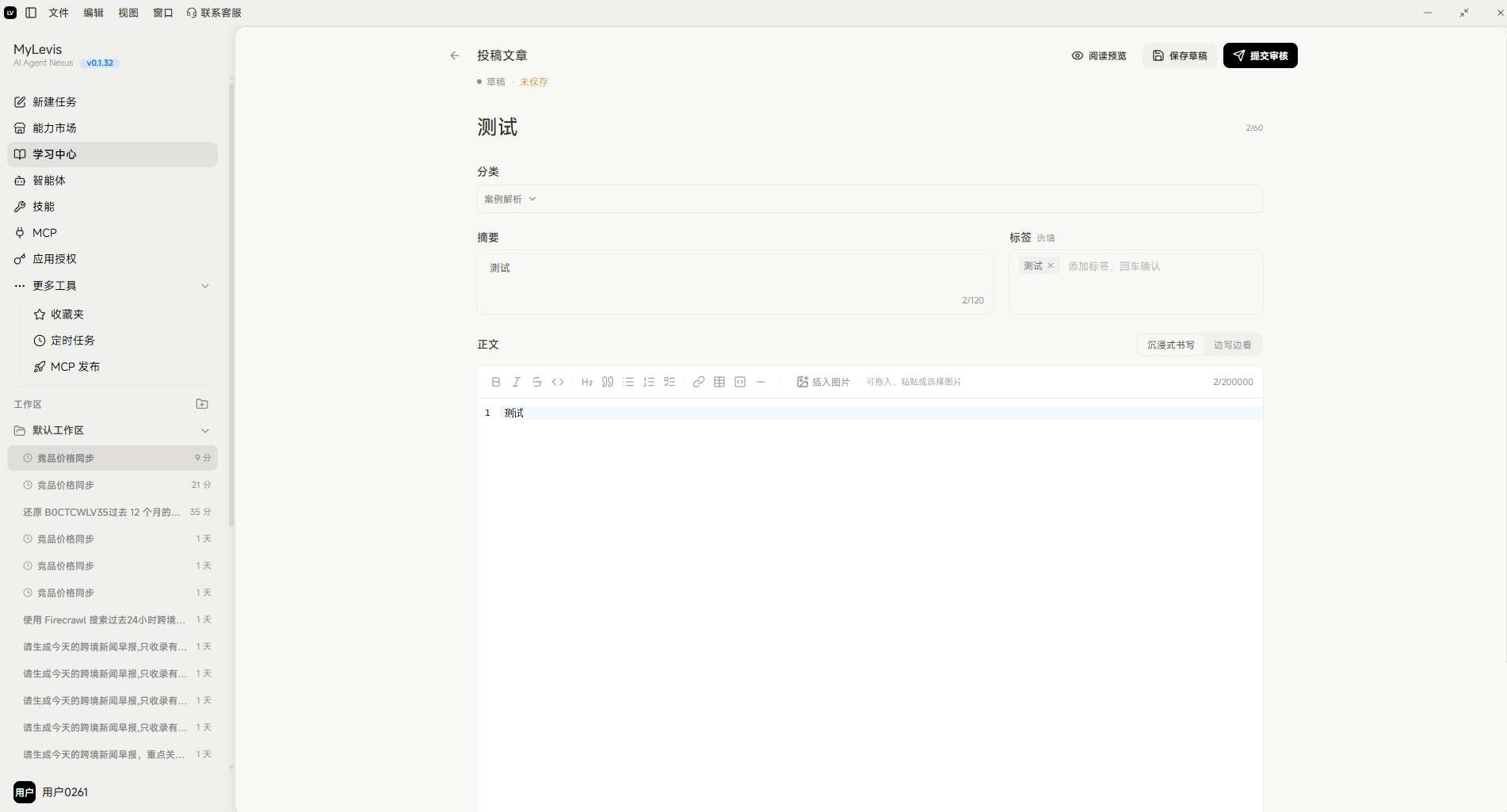
Task: Switch to 沉浸式书写 writing mode
Action: 1170,345
